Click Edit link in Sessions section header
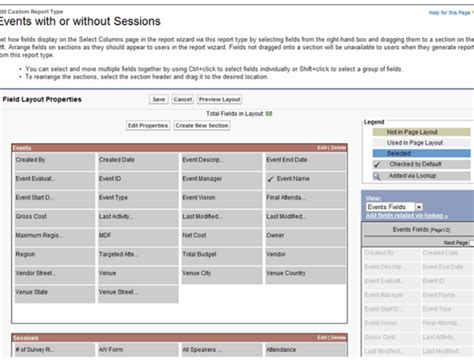Screen dimensions: 474x360 tap(321, 338)
